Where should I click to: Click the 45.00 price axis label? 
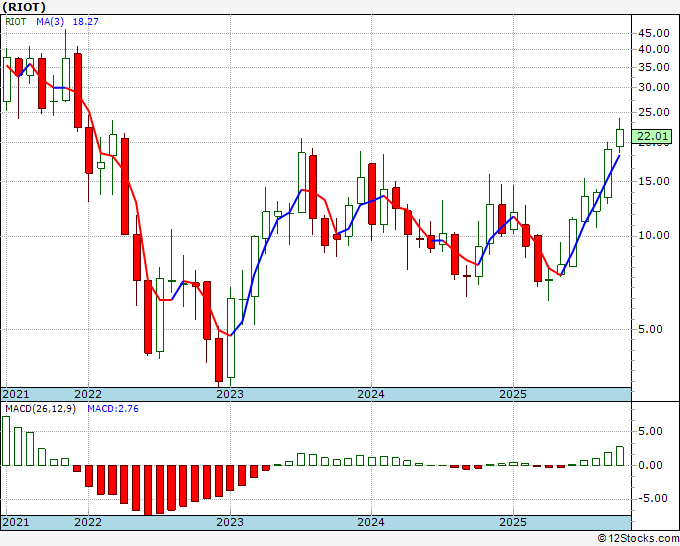654,33
